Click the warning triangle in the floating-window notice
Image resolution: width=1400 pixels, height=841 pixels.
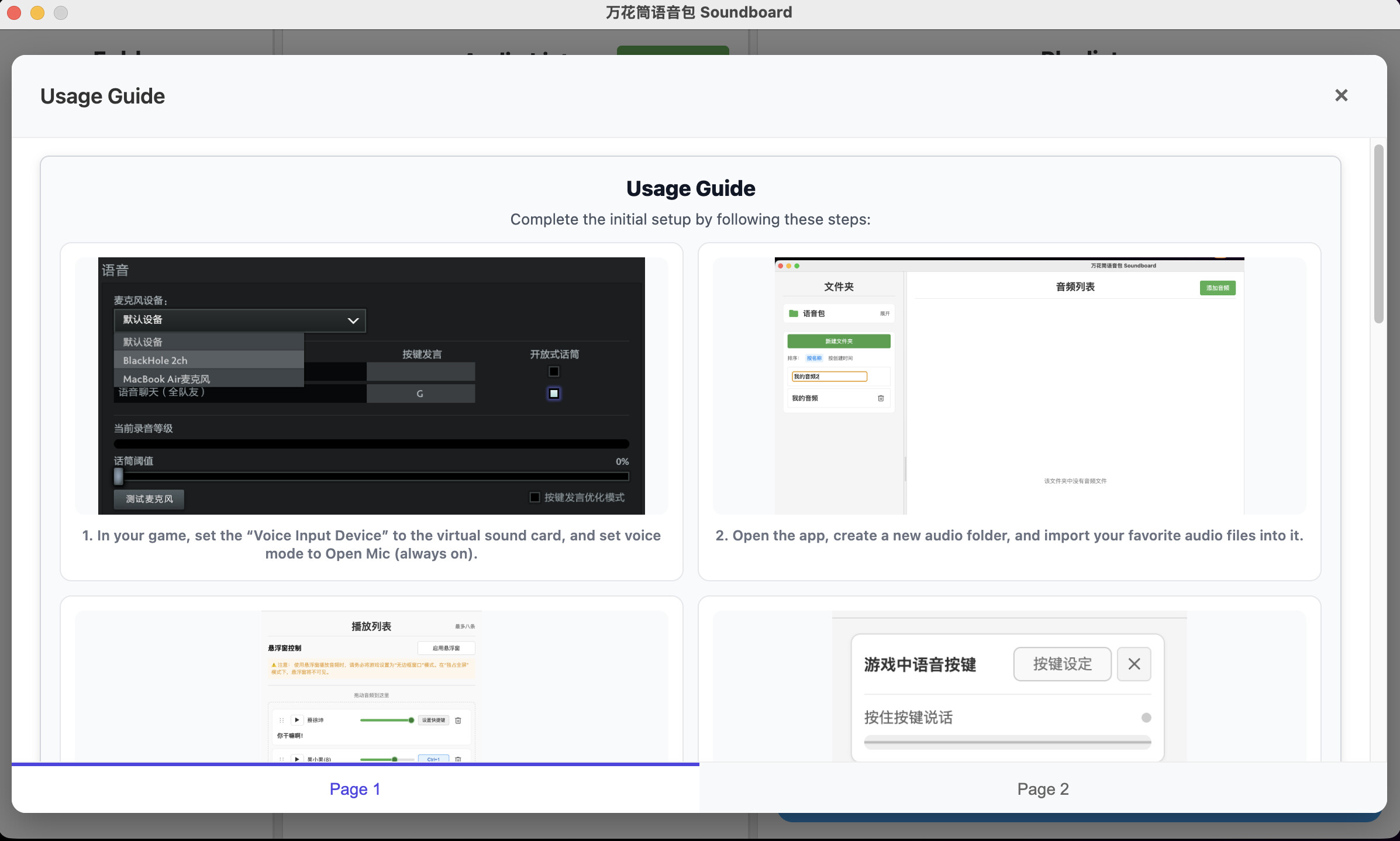point(273,665)
